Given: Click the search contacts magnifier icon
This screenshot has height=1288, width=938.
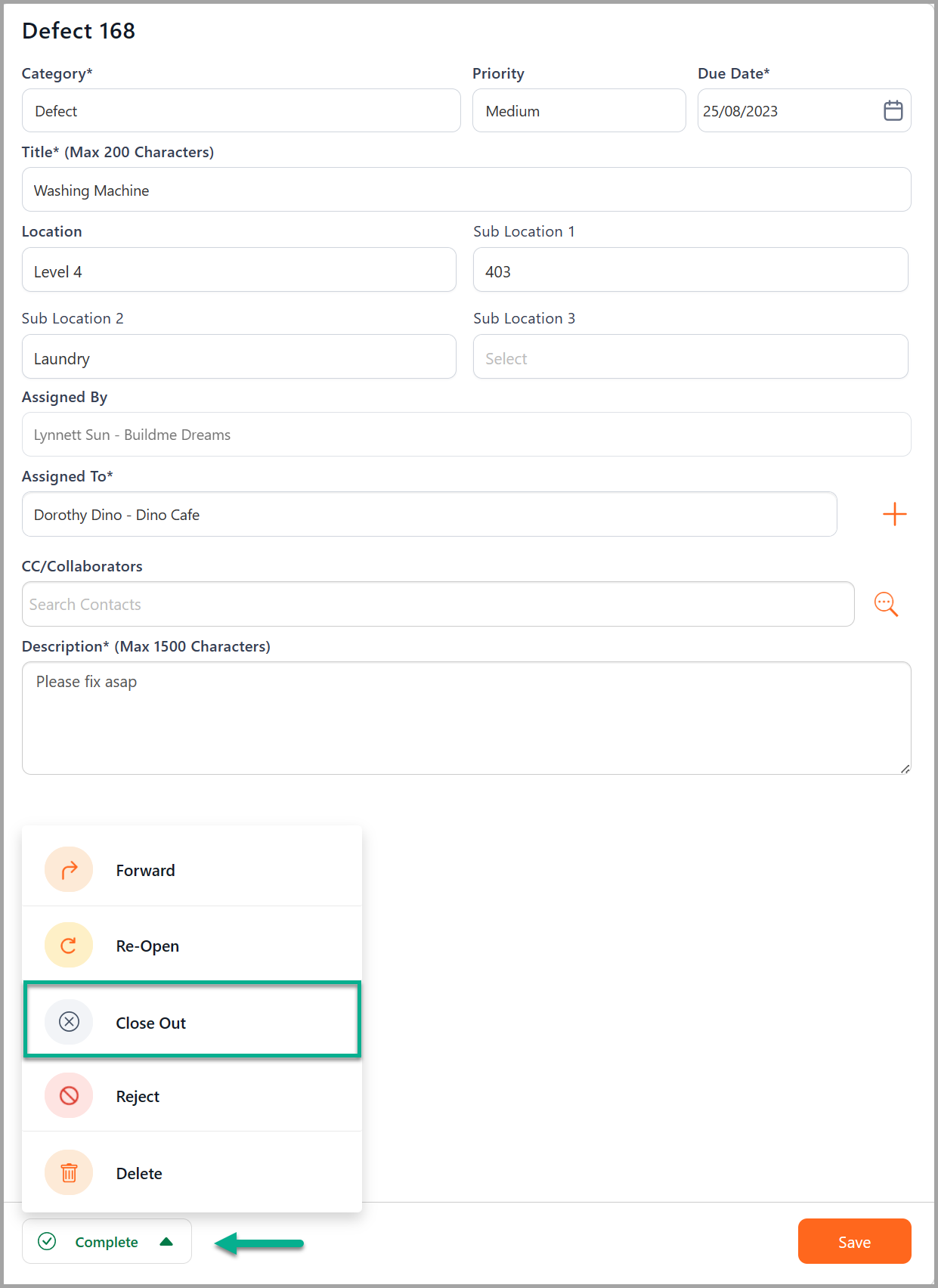Looking at the screenshot, I should tap(886, 604).
